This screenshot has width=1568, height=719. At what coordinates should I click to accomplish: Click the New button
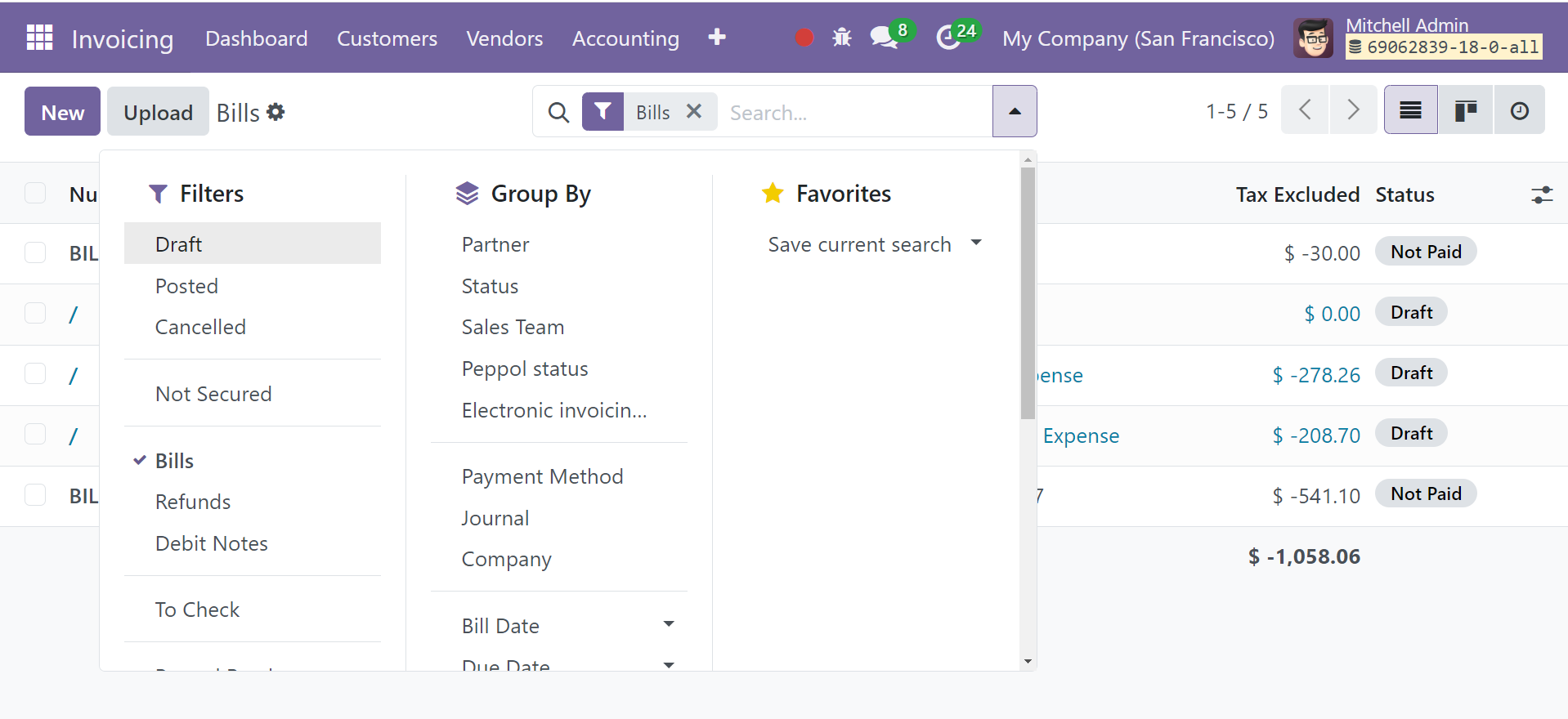point(62,111)
